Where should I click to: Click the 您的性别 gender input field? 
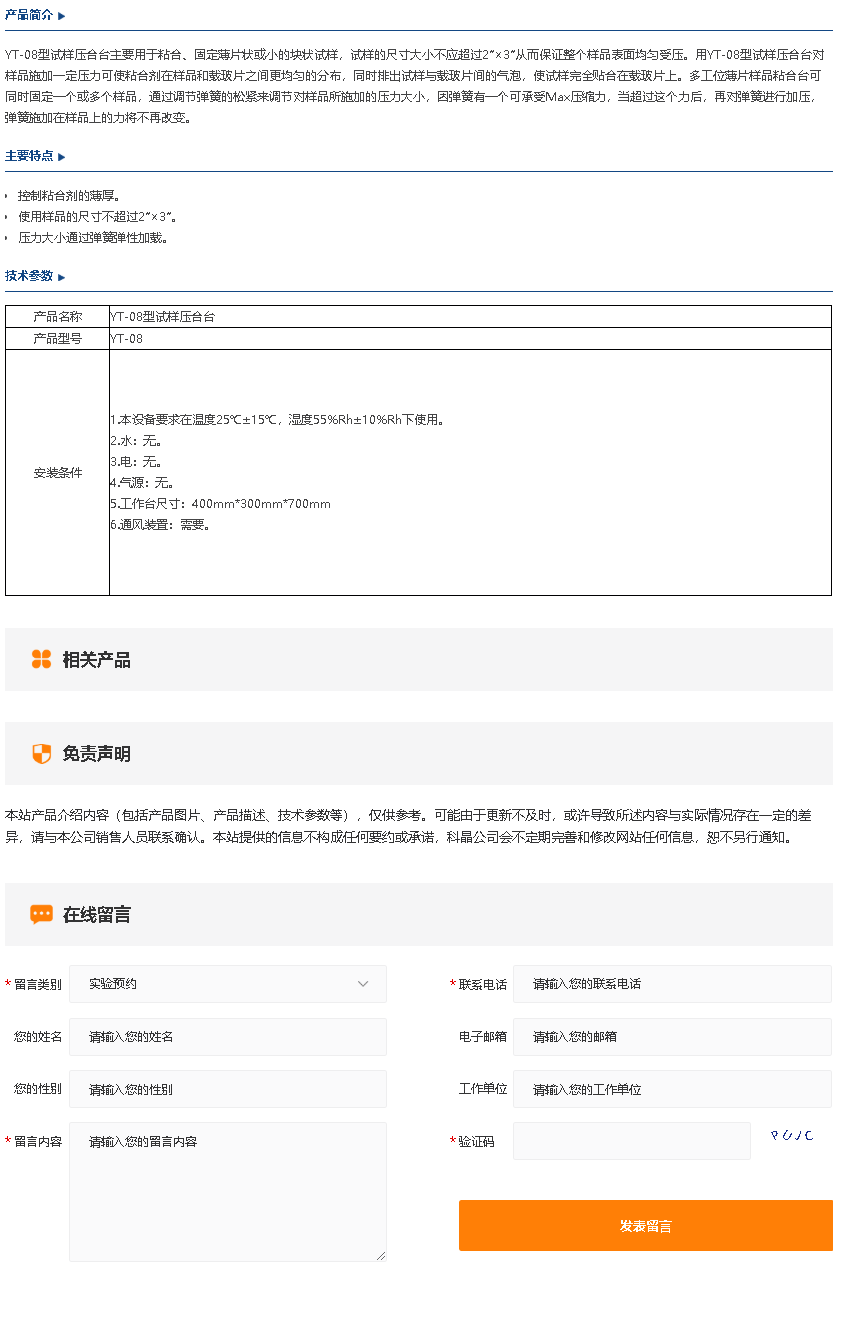coord(227,1089)
